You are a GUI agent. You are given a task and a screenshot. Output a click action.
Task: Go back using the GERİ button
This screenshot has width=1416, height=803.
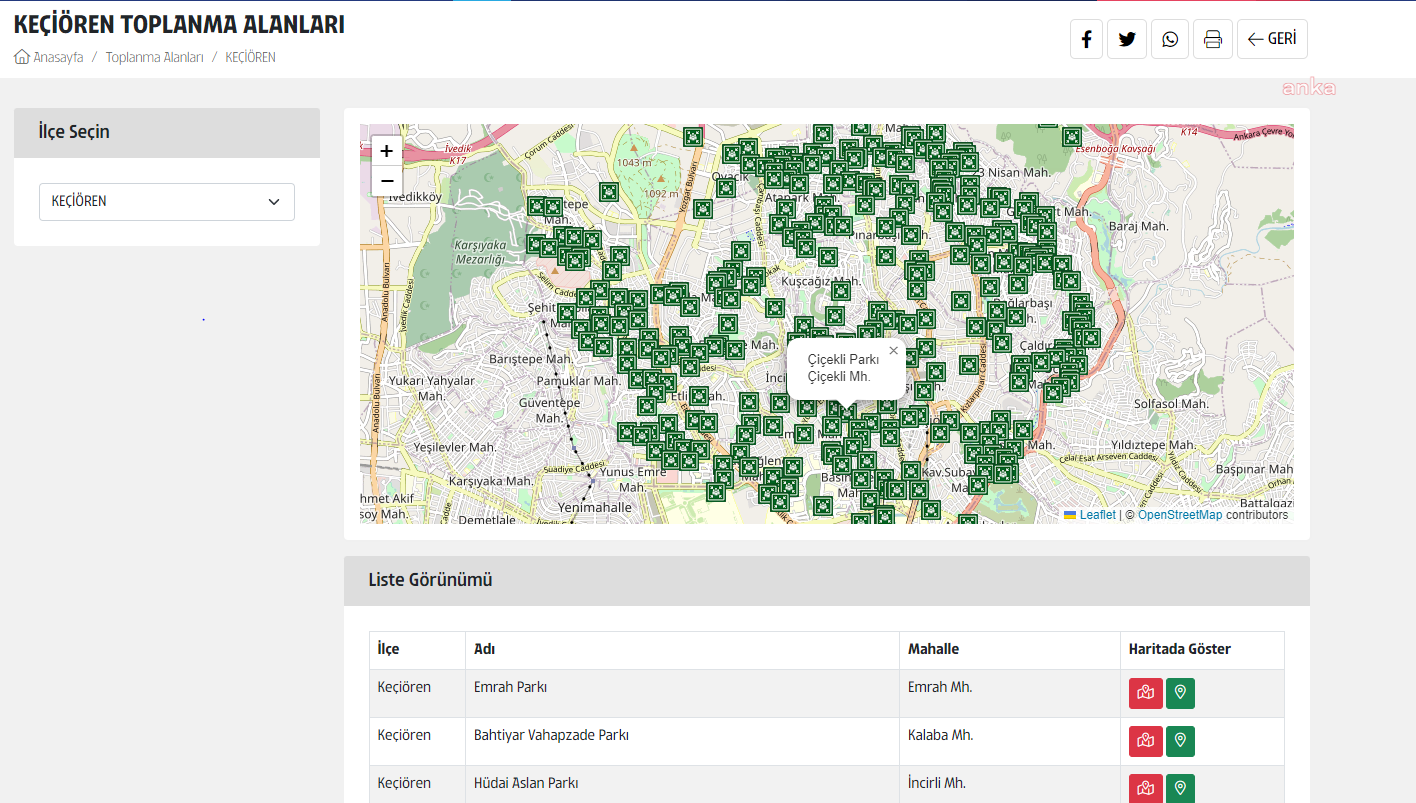(x=1271, y=39)
